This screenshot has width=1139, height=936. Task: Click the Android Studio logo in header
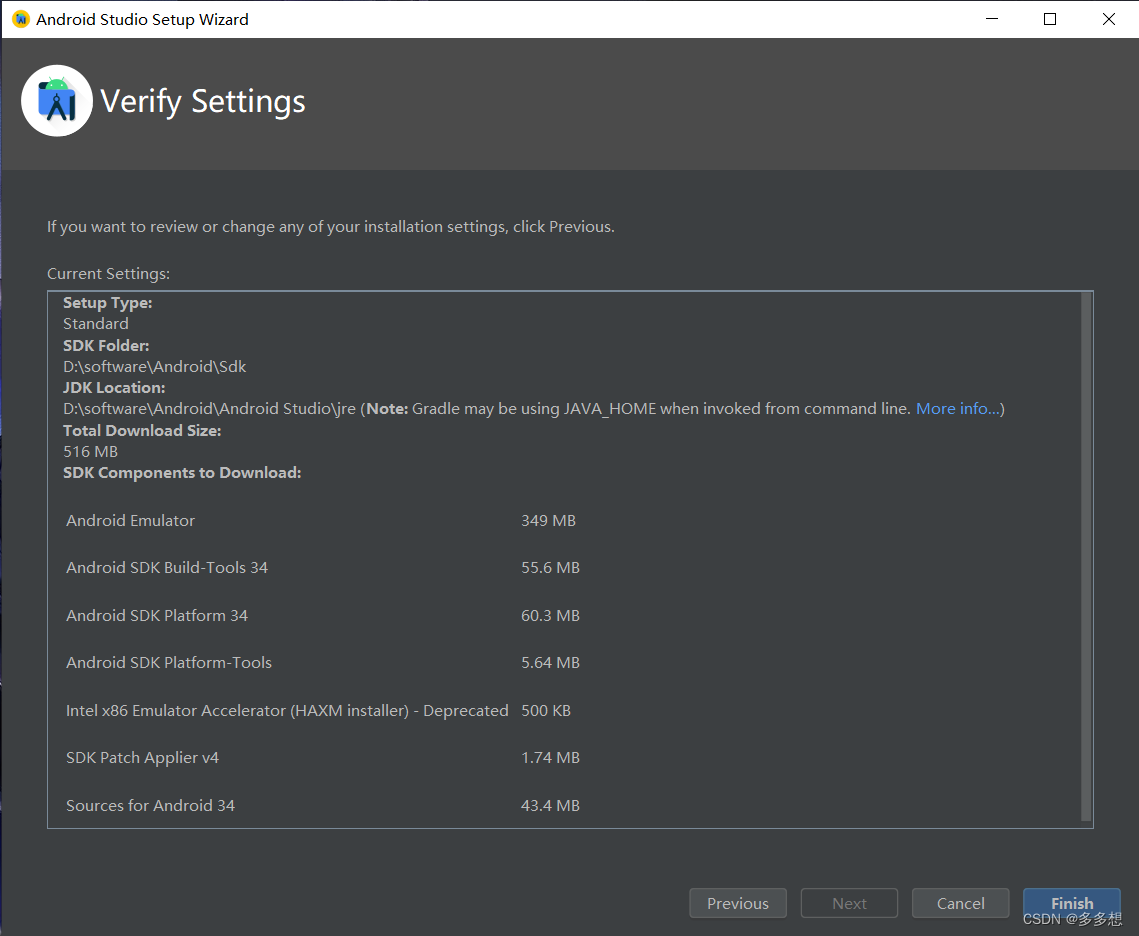pos(57,101)
